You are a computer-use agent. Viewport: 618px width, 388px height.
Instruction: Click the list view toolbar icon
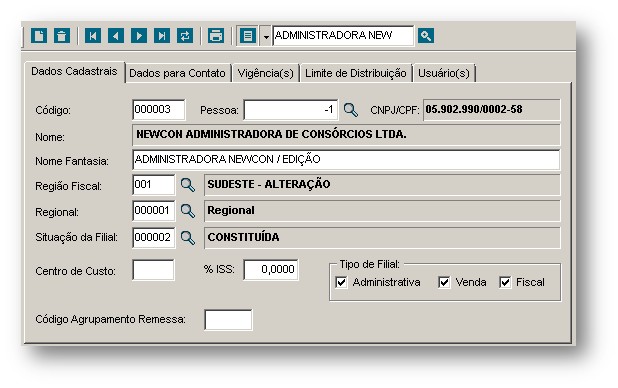[x=248, y=36]
